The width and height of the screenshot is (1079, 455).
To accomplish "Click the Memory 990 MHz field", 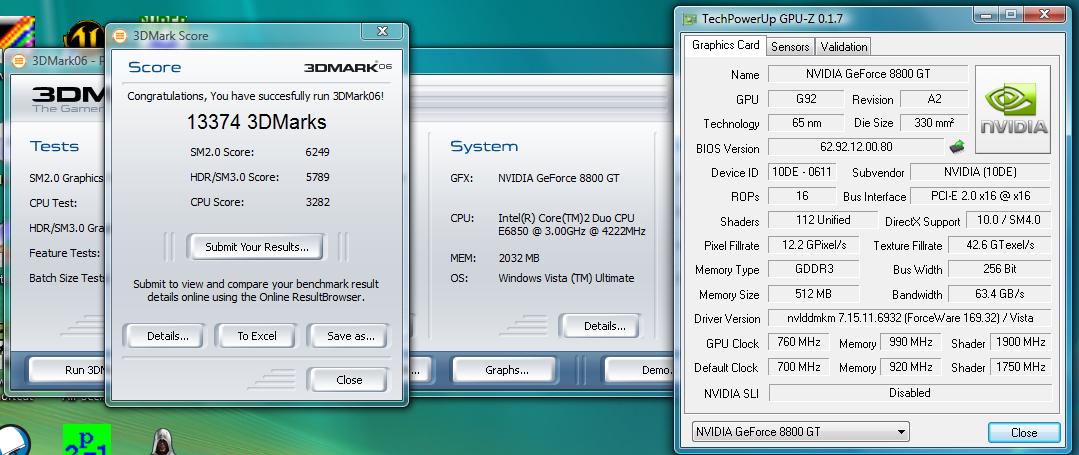I will point(911,342).
